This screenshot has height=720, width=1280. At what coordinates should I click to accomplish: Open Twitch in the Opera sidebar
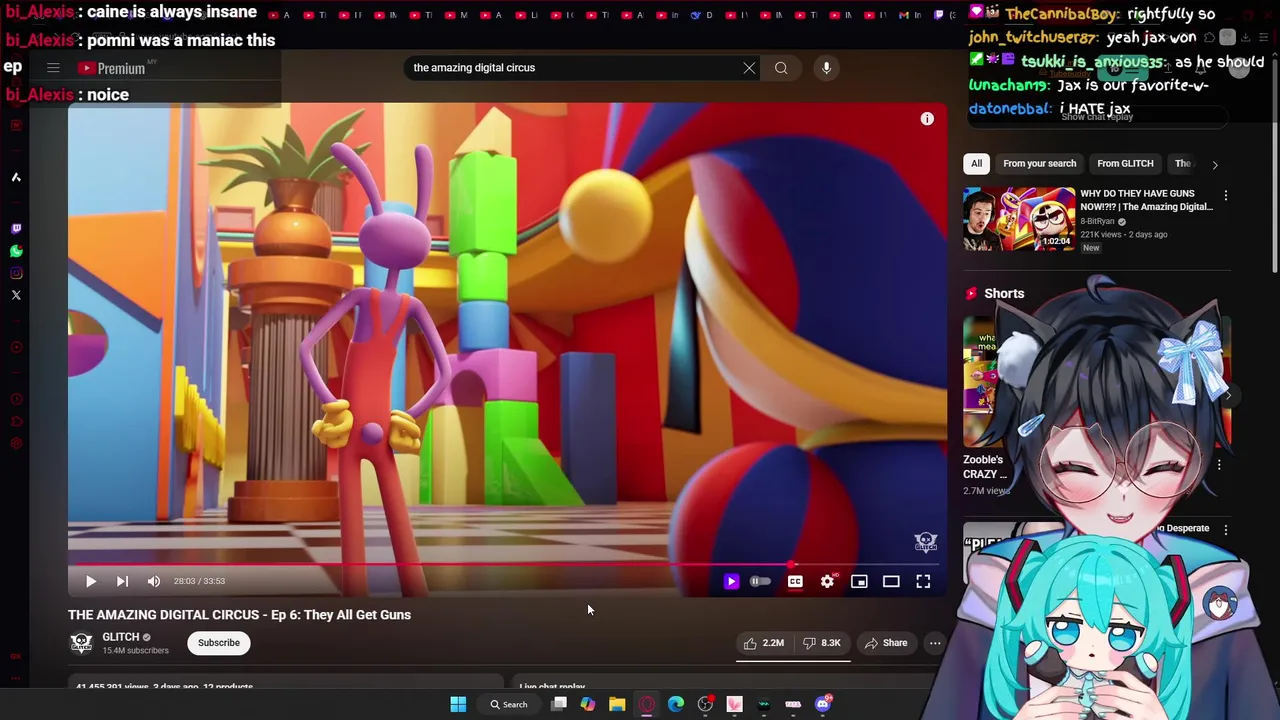(16, 229)
